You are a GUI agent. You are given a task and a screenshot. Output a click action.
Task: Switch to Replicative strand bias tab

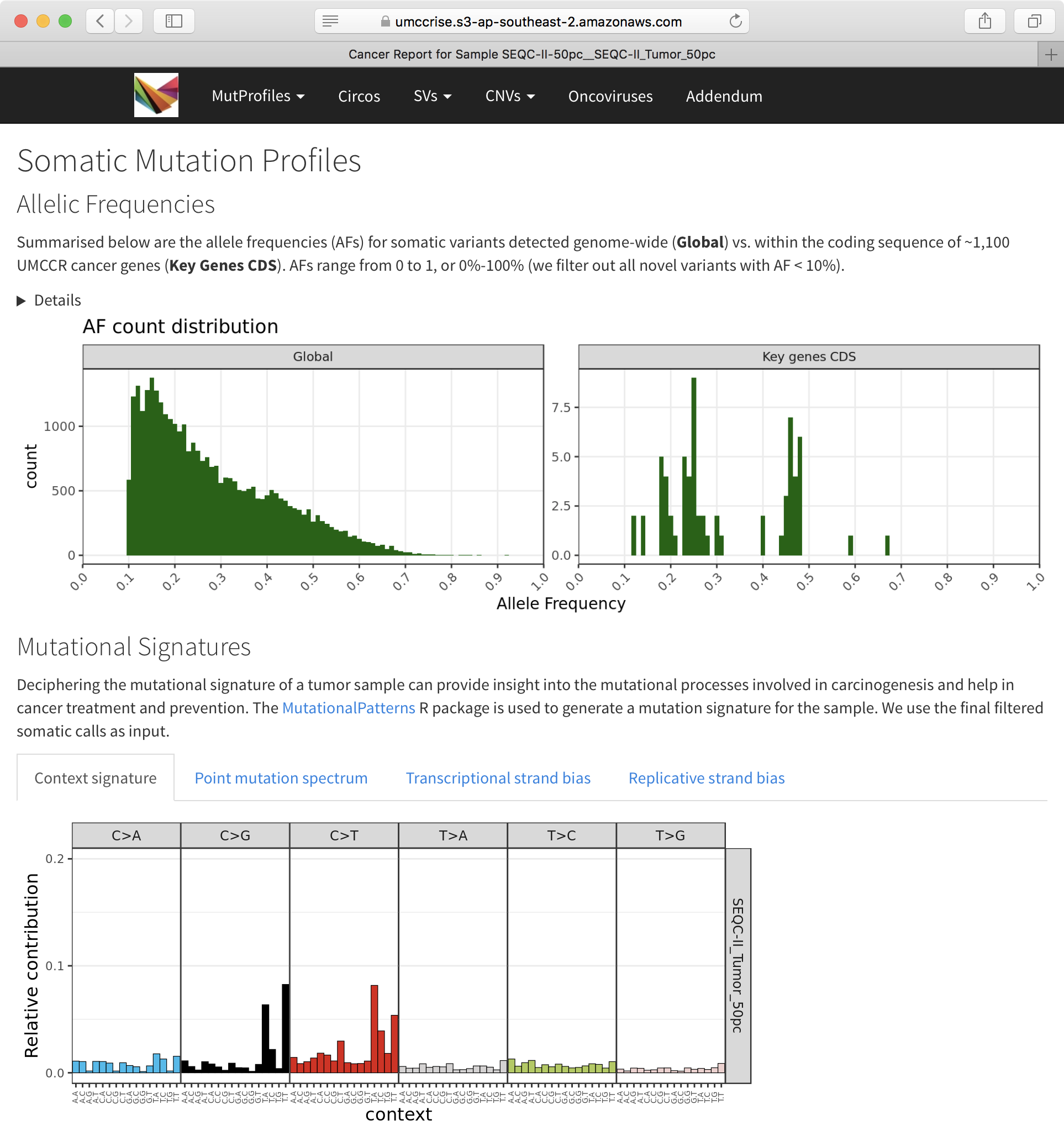coord(706,778)
